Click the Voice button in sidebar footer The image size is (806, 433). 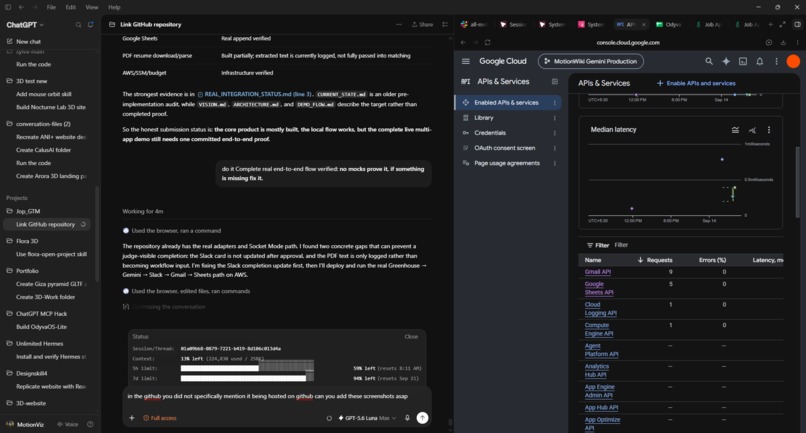pos(68,424)
